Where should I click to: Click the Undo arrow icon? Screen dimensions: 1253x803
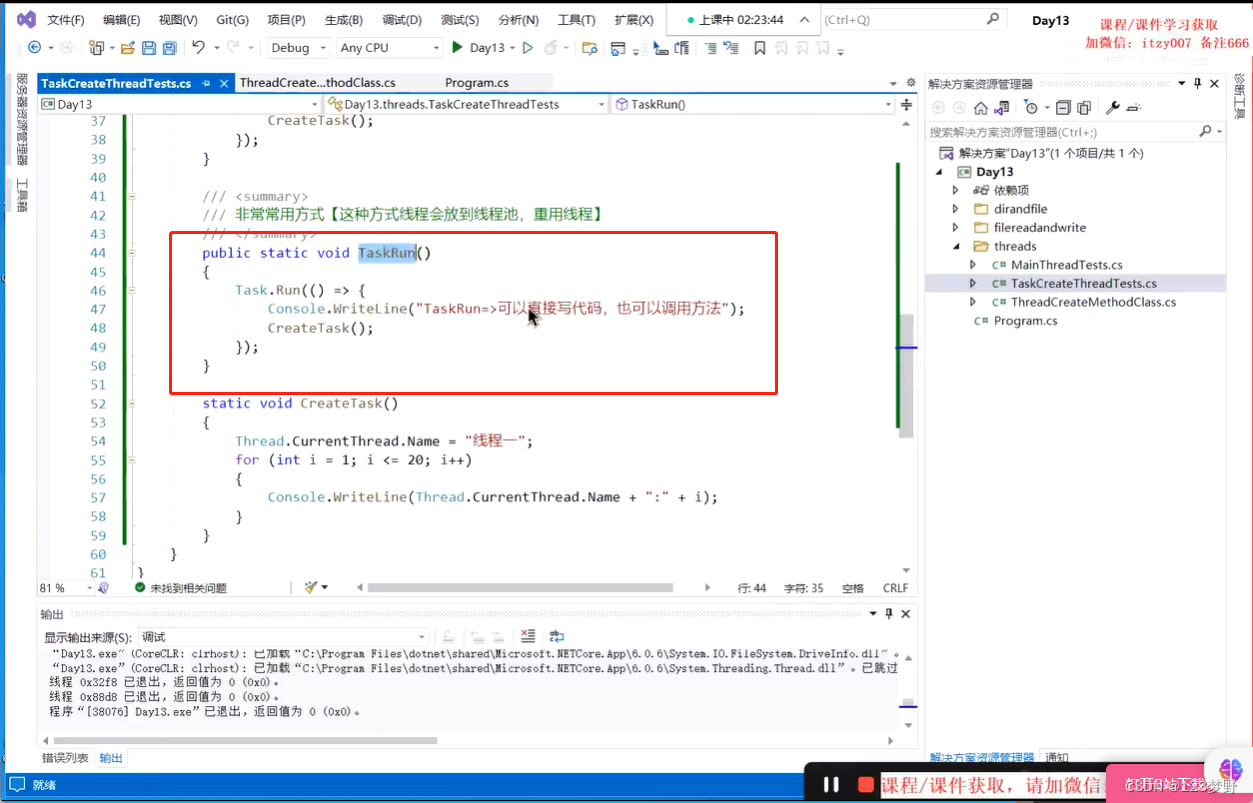tap(198, 47)
